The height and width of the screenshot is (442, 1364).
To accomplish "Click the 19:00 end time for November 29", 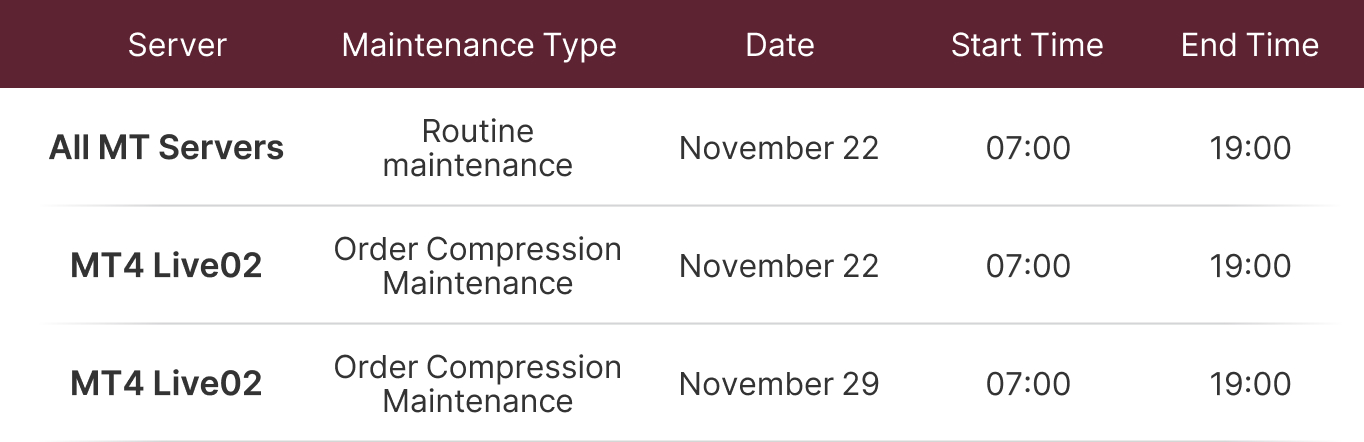I will tap(1250, 384).
